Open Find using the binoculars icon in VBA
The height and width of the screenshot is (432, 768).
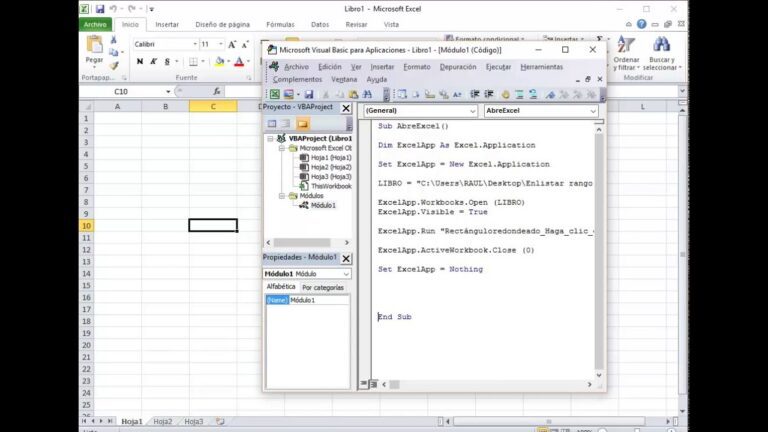point(367,95)
